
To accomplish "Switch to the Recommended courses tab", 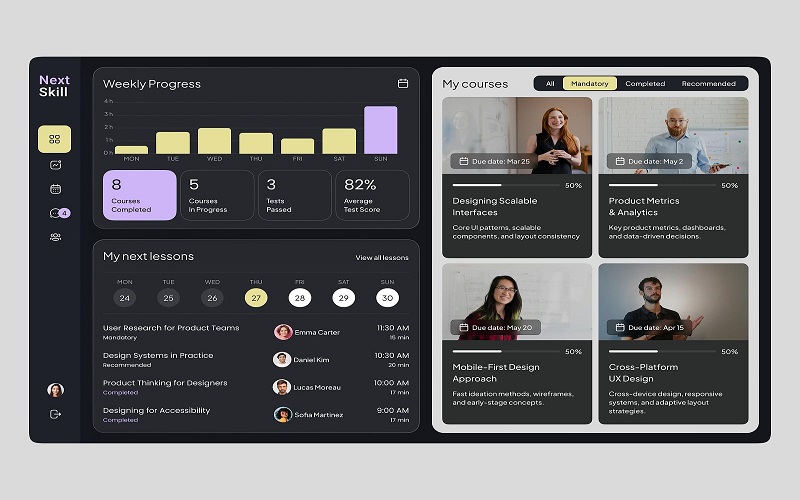I will pos(708,83).
